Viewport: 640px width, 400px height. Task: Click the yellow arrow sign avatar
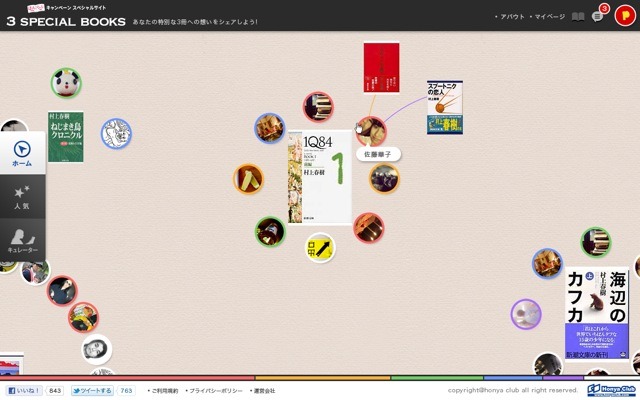[320, 248]
